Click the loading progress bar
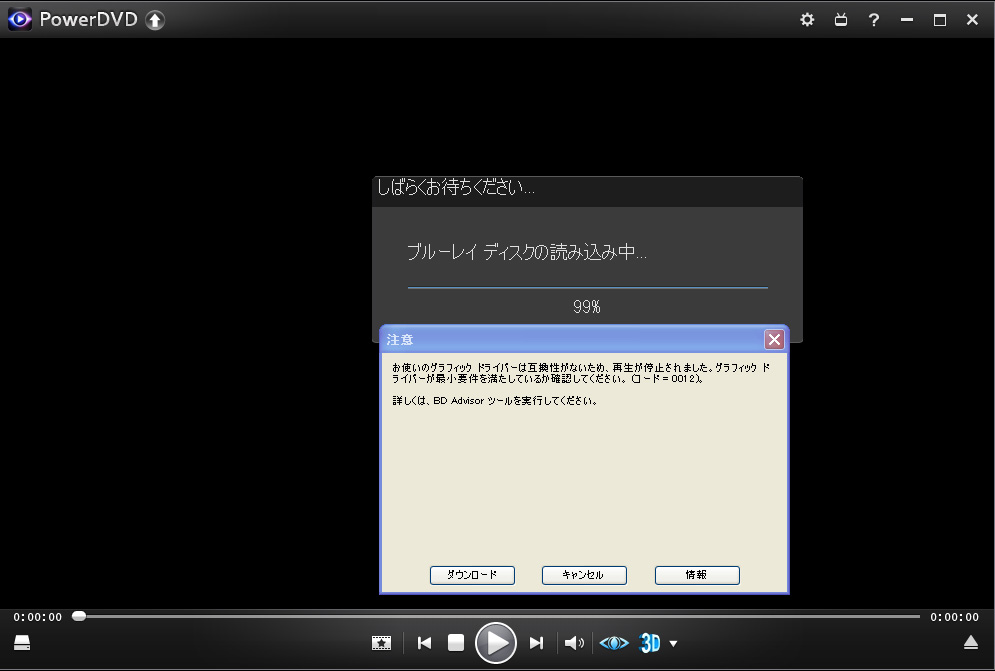The image size is (995, 671). tap(588, 288)
